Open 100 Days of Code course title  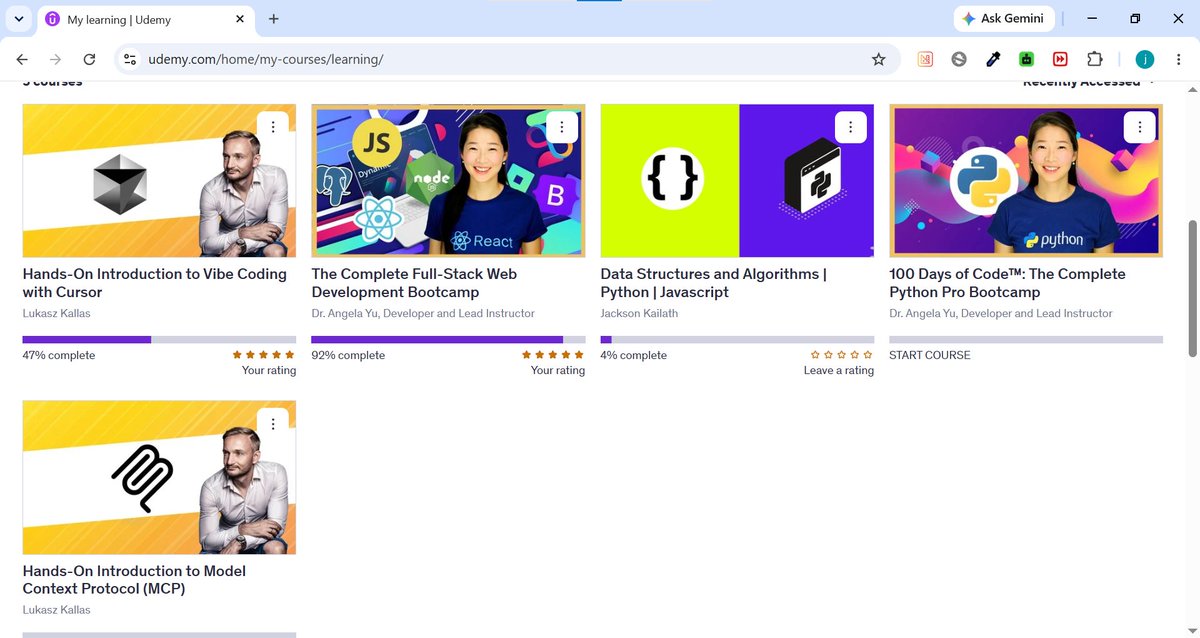click(1007, 283)
